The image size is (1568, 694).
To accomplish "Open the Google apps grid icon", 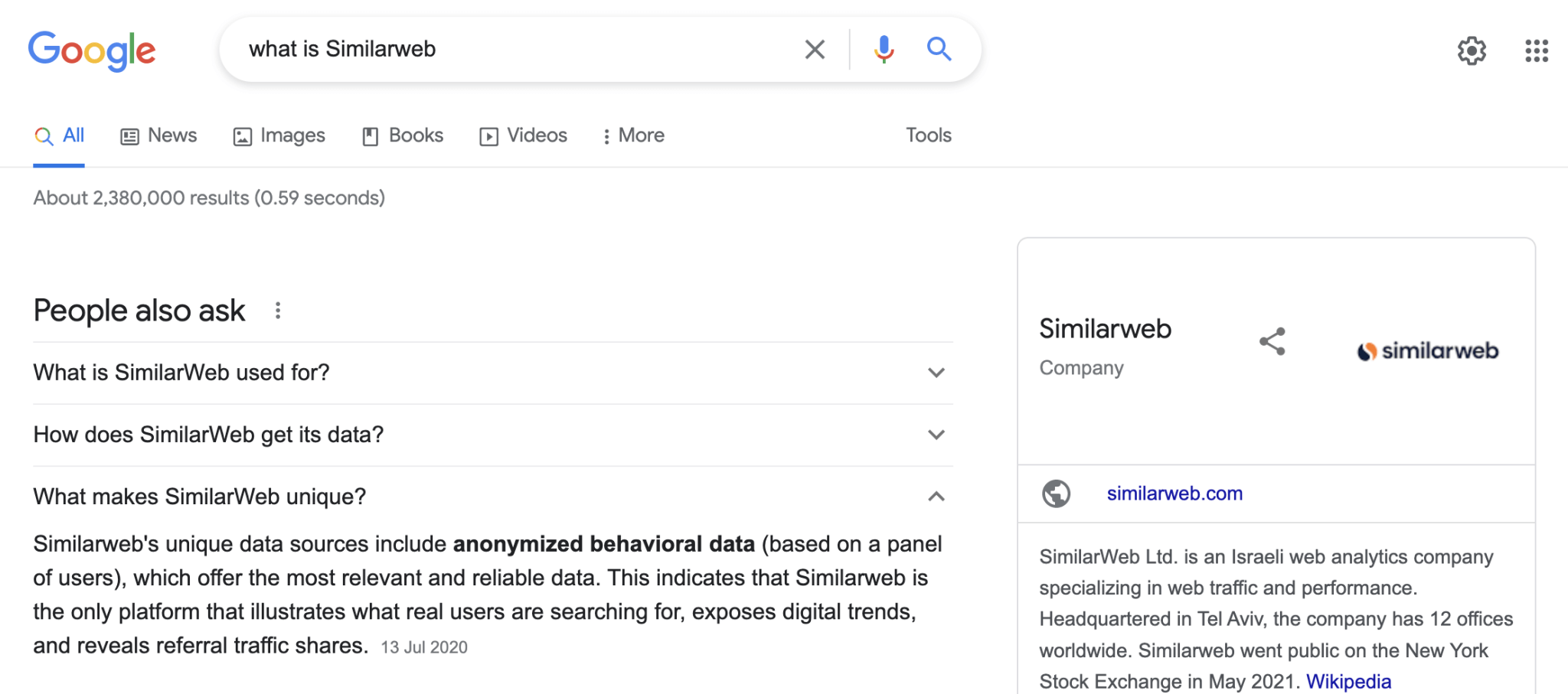I will (x=1536, y=51).
